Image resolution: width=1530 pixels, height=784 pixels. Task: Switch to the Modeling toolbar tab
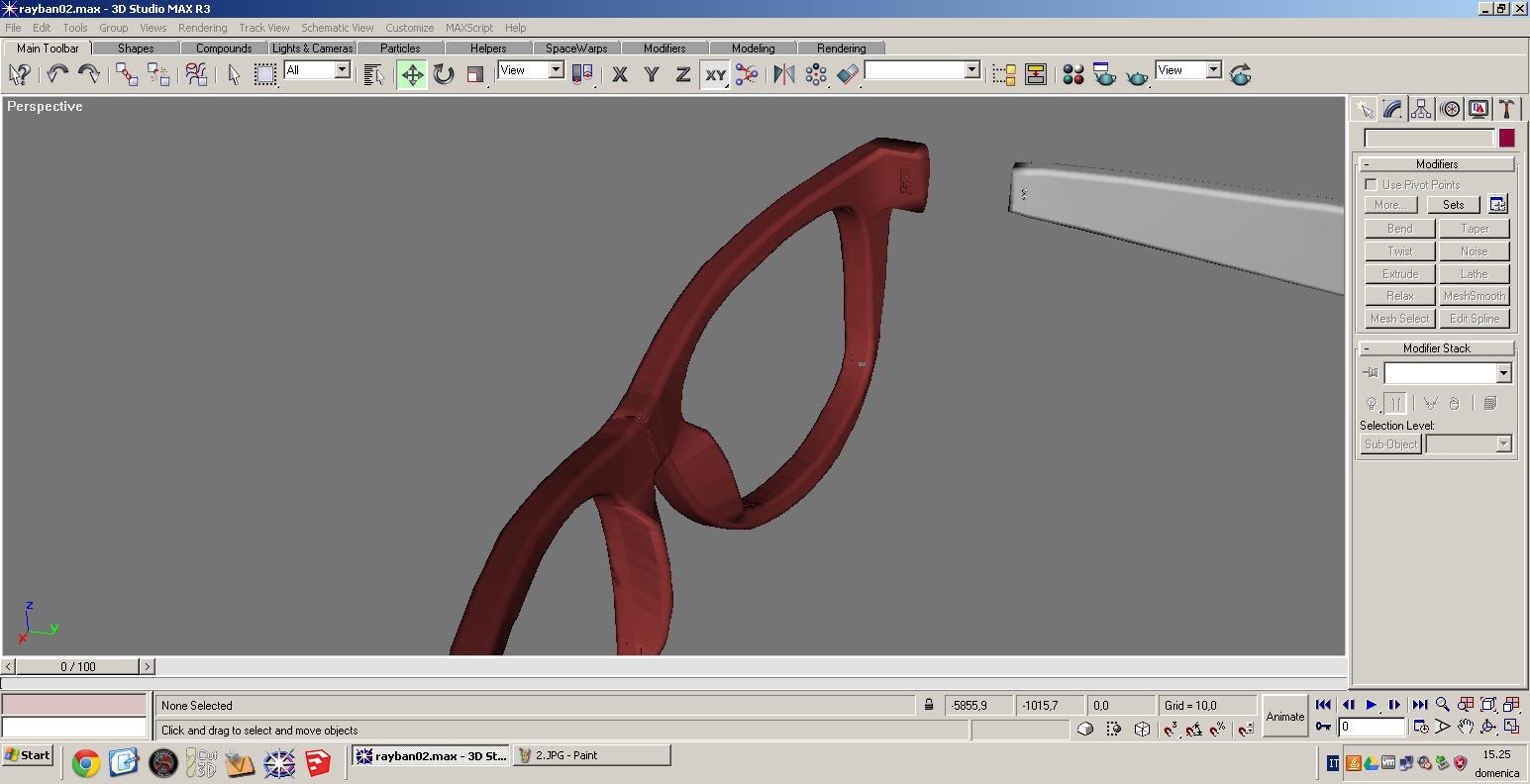(x=754, y=48)
